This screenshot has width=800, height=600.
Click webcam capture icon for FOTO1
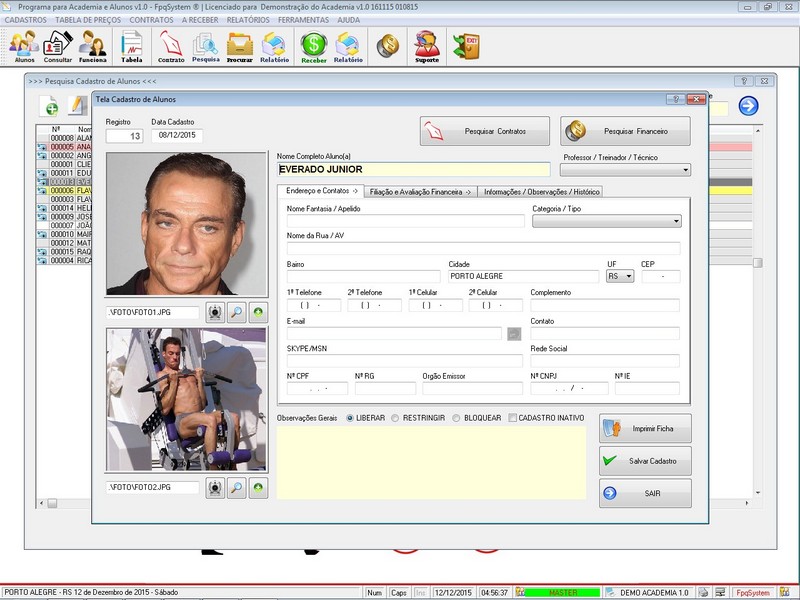pyautogui.click(x=215, y=312)
